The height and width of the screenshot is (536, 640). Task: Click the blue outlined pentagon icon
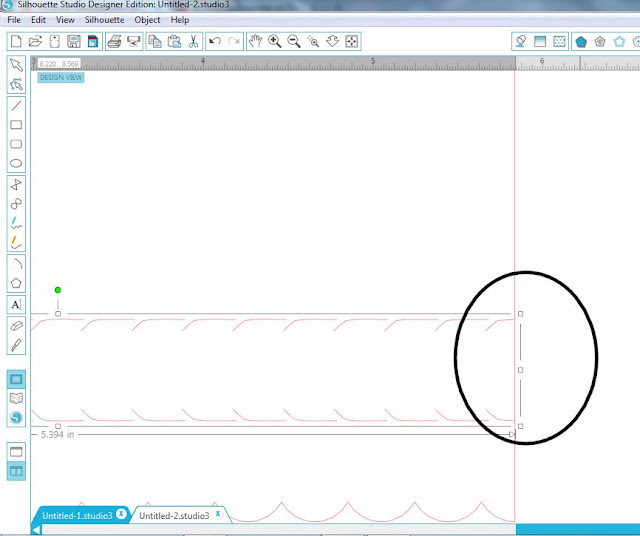pos(619,41)
